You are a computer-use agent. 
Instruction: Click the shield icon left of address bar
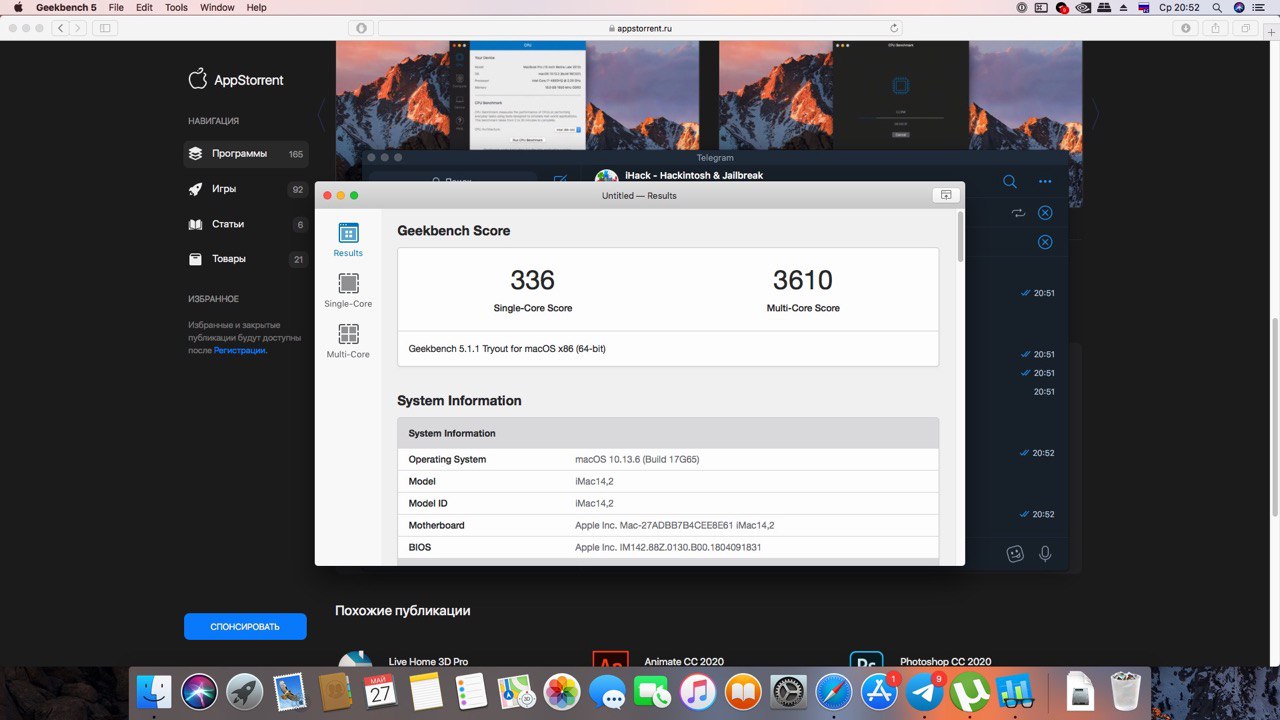tap(361, 28)
